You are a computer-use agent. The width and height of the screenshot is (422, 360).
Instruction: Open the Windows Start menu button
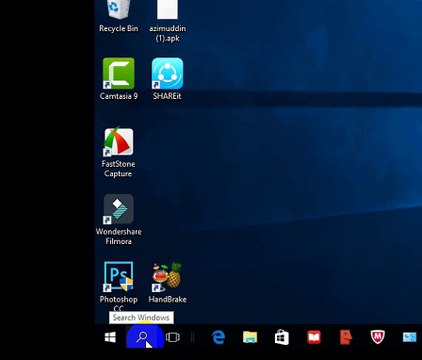pos(110,337)
